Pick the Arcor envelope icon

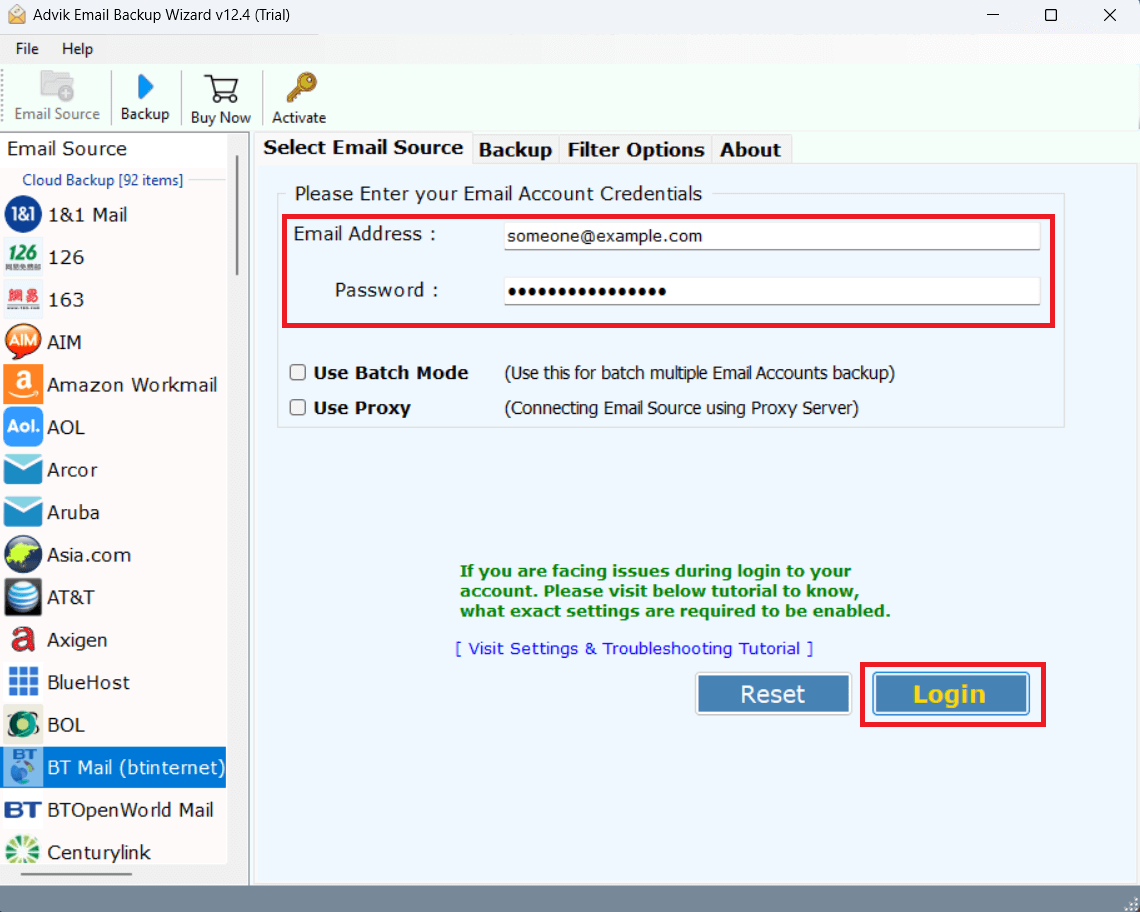tap(23, 469)
